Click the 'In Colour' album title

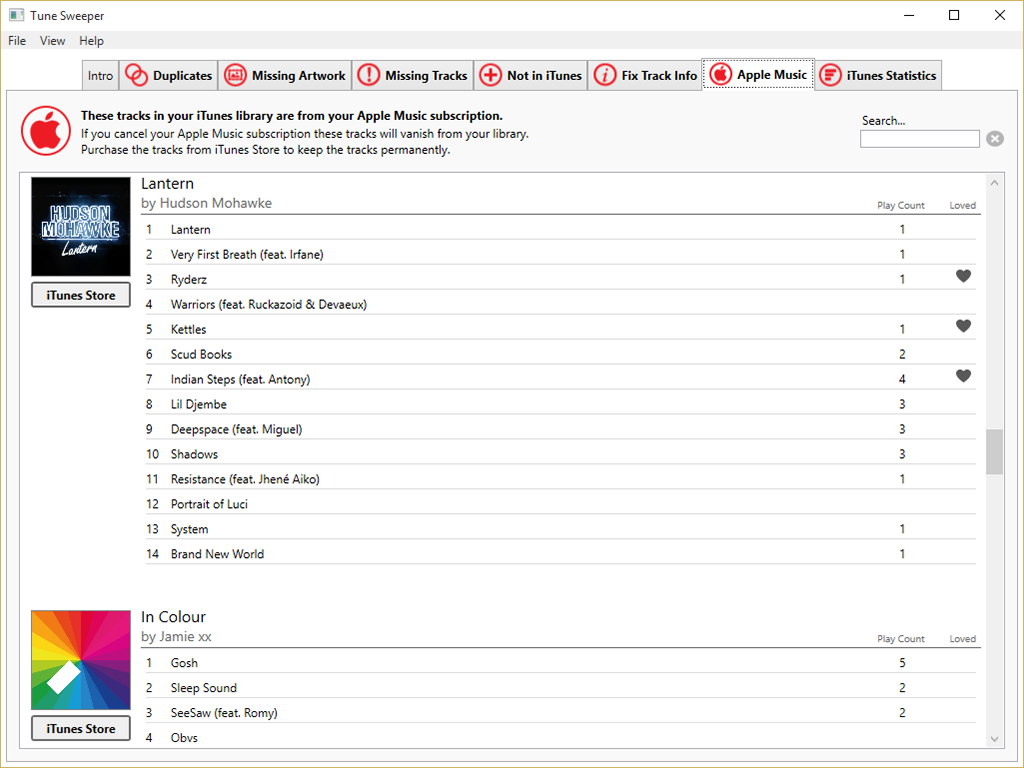[173, 616]
